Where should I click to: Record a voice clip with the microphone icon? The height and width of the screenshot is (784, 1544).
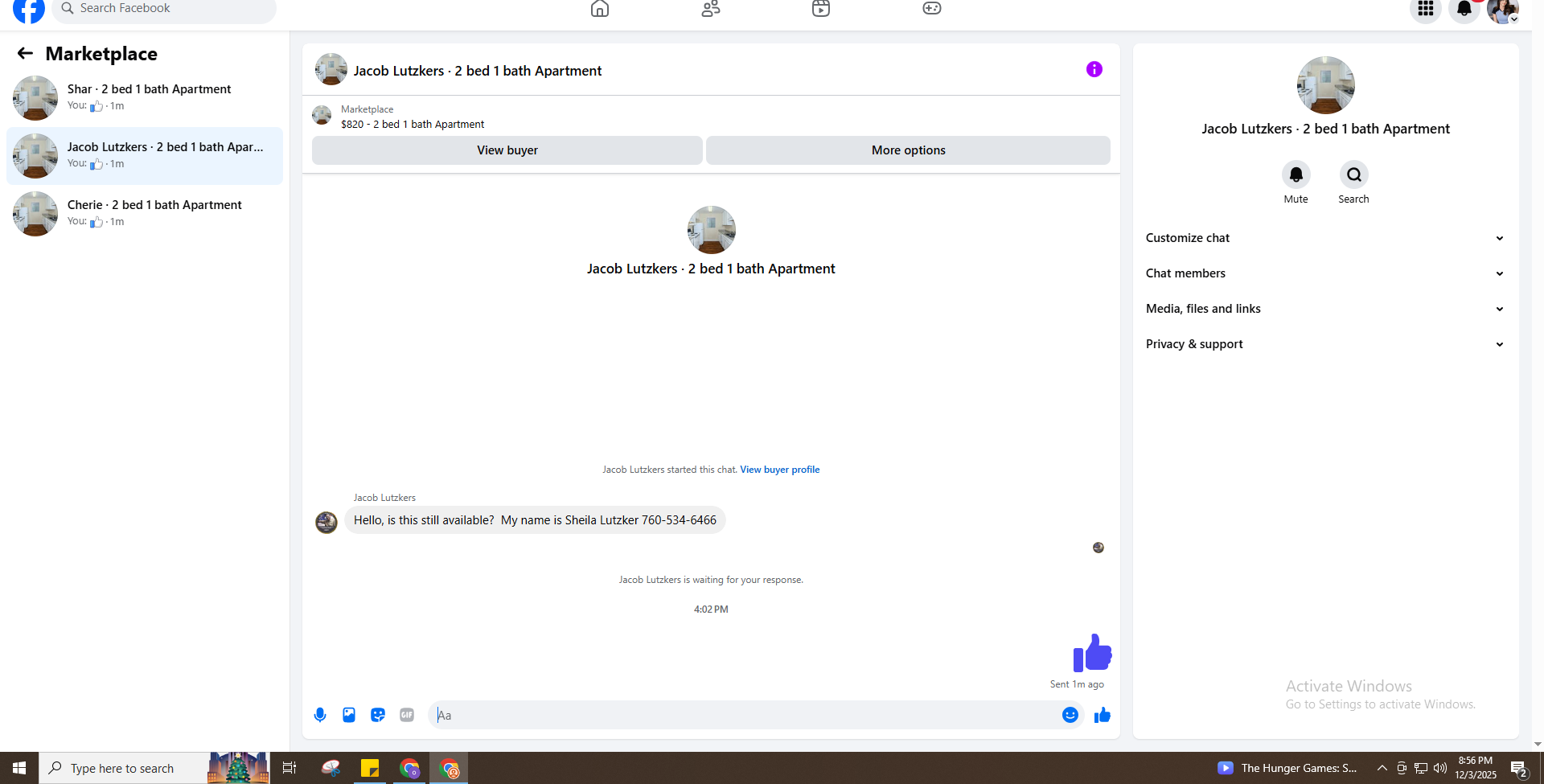[320, 715]
